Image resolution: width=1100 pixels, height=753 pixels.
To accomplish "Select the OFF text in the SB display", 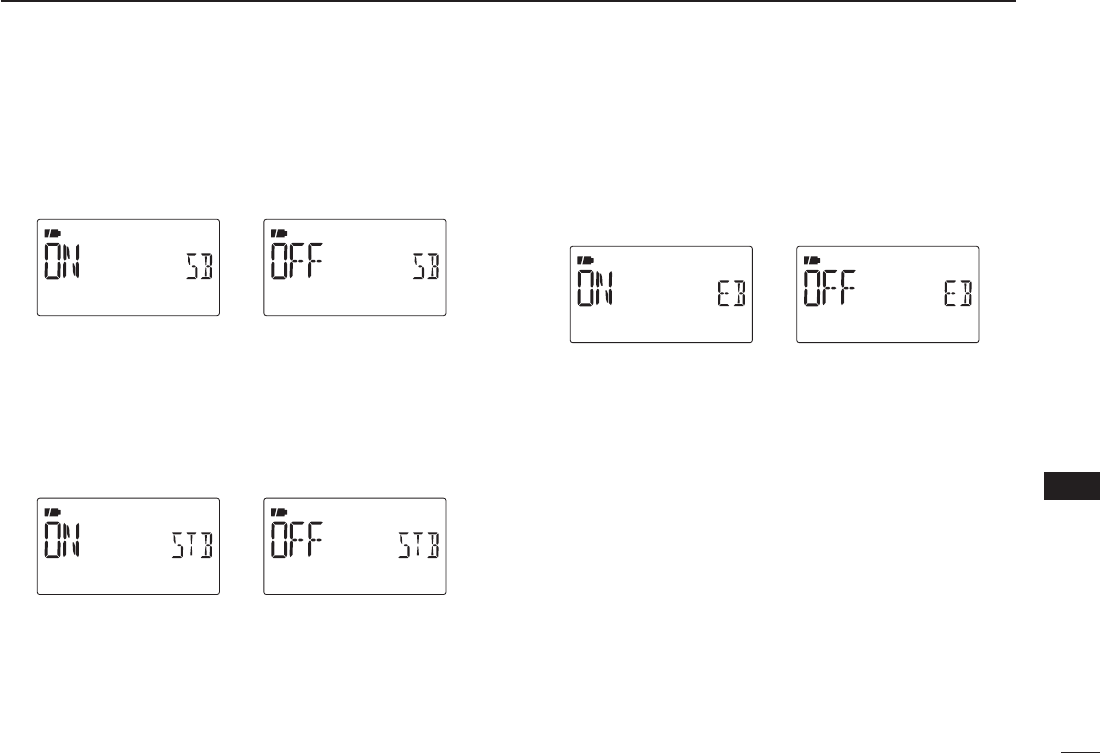I will pos(297,260).
